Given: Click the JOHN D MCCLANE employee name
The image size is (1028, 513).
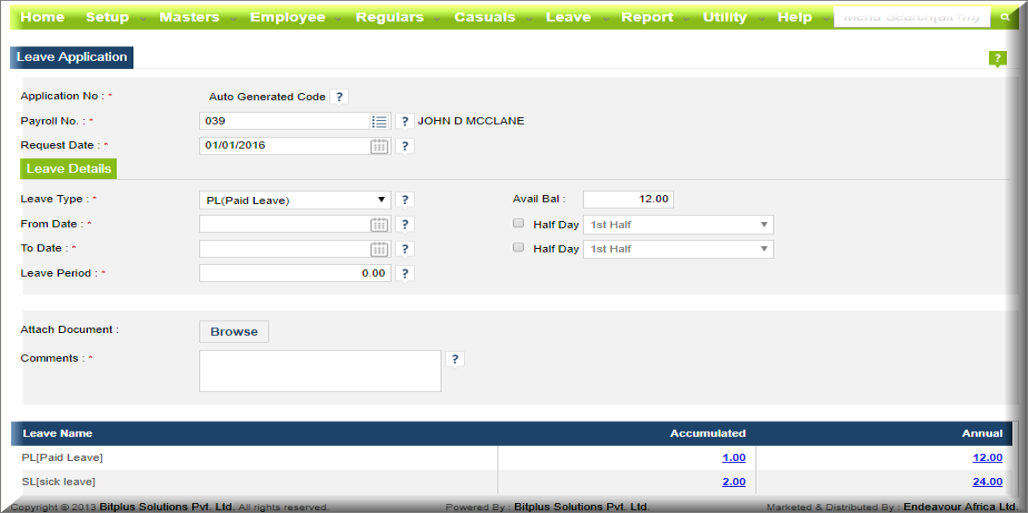Looking at the screenshot, I should pos(471,121).
